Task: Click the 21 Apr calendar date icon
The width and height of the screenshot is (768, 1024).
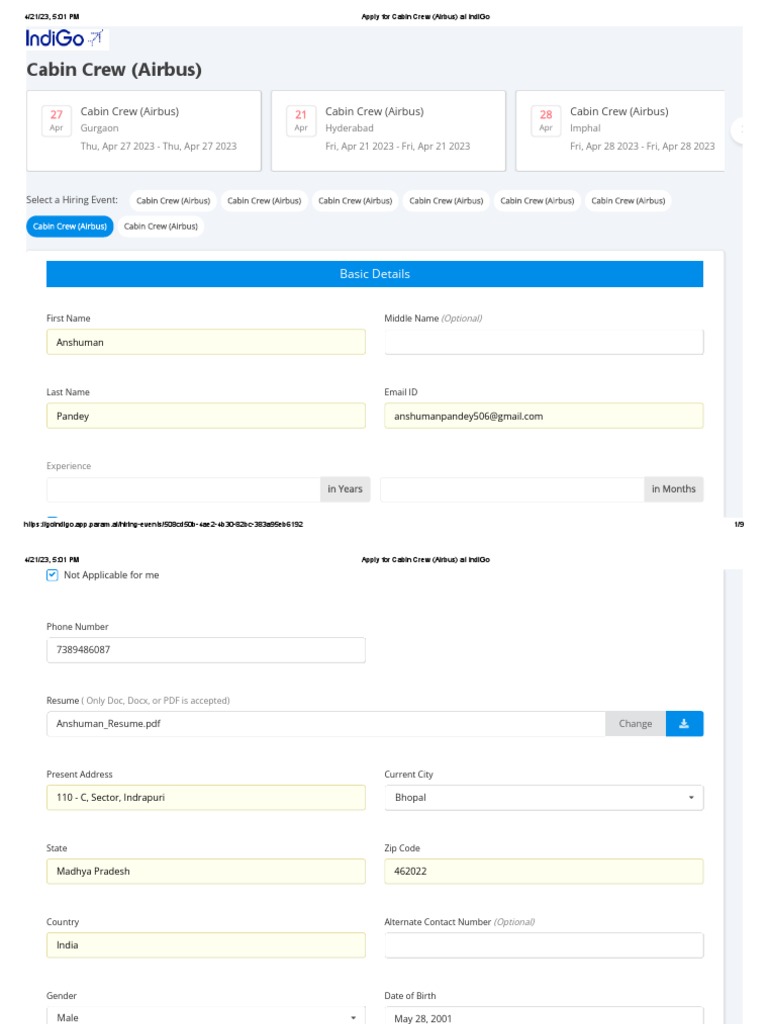Action: [x=301, y=121]
